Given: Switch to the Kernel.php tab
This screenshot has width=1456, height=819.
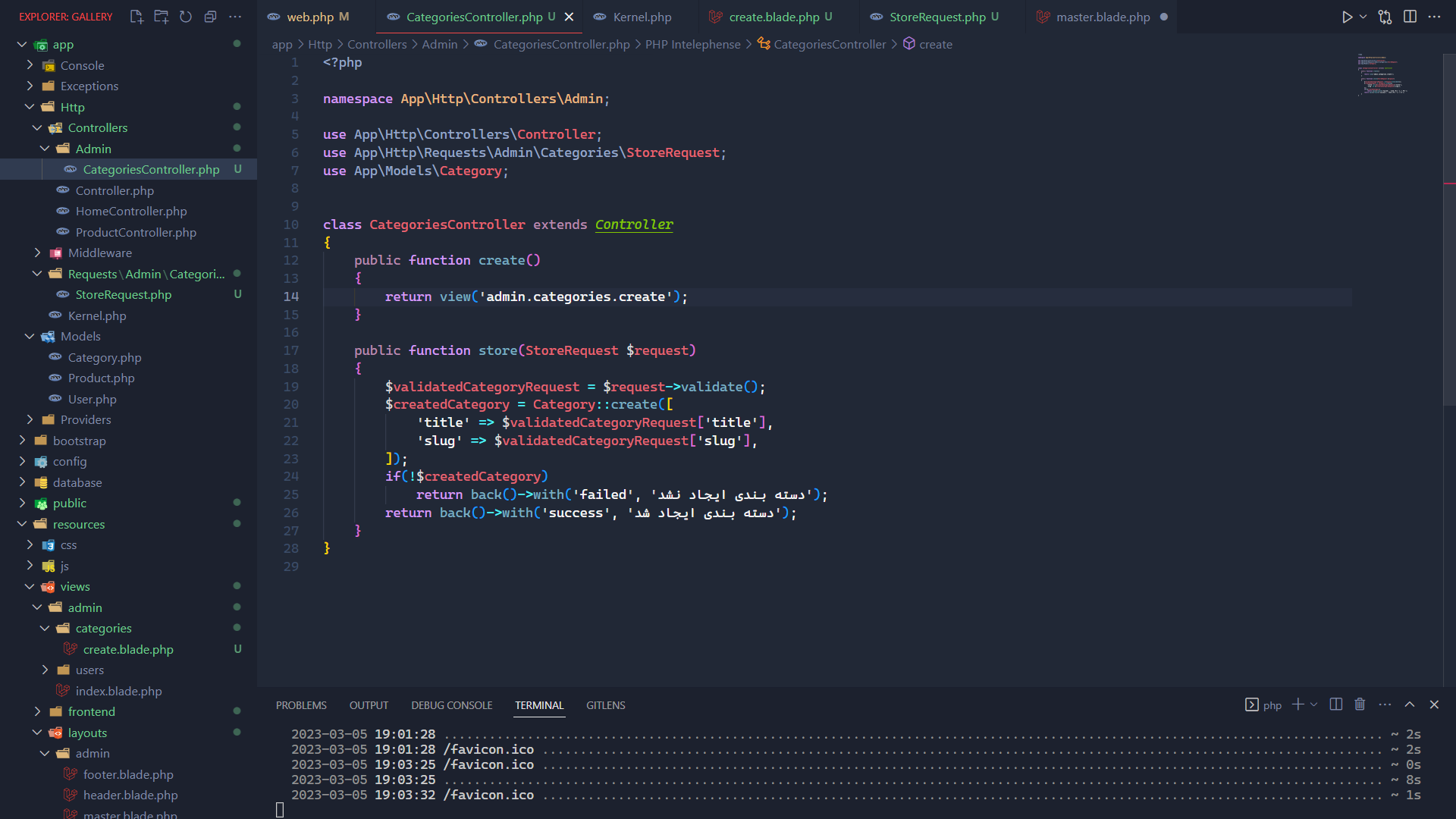Looking at the screenshot, I should pos(641,17).
